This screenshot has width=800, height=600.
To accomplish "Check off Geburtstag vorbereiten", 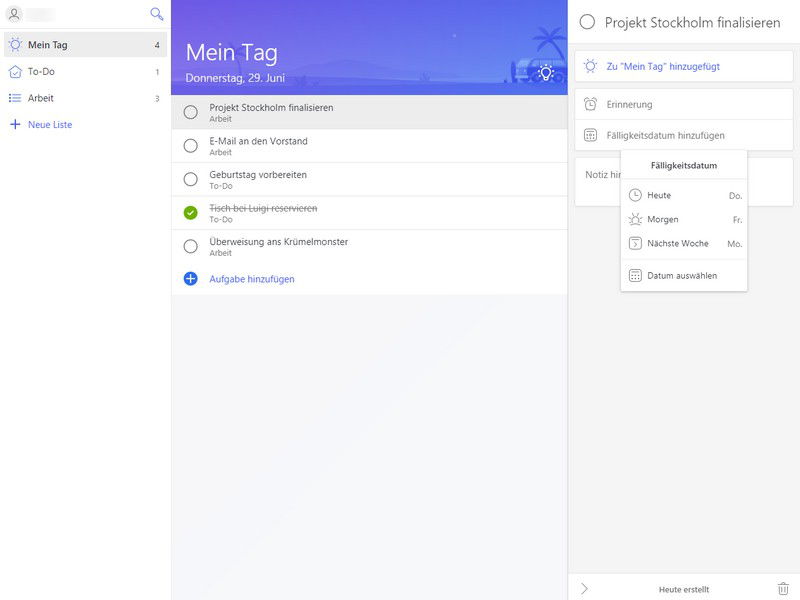I will [x=190, y=179].
